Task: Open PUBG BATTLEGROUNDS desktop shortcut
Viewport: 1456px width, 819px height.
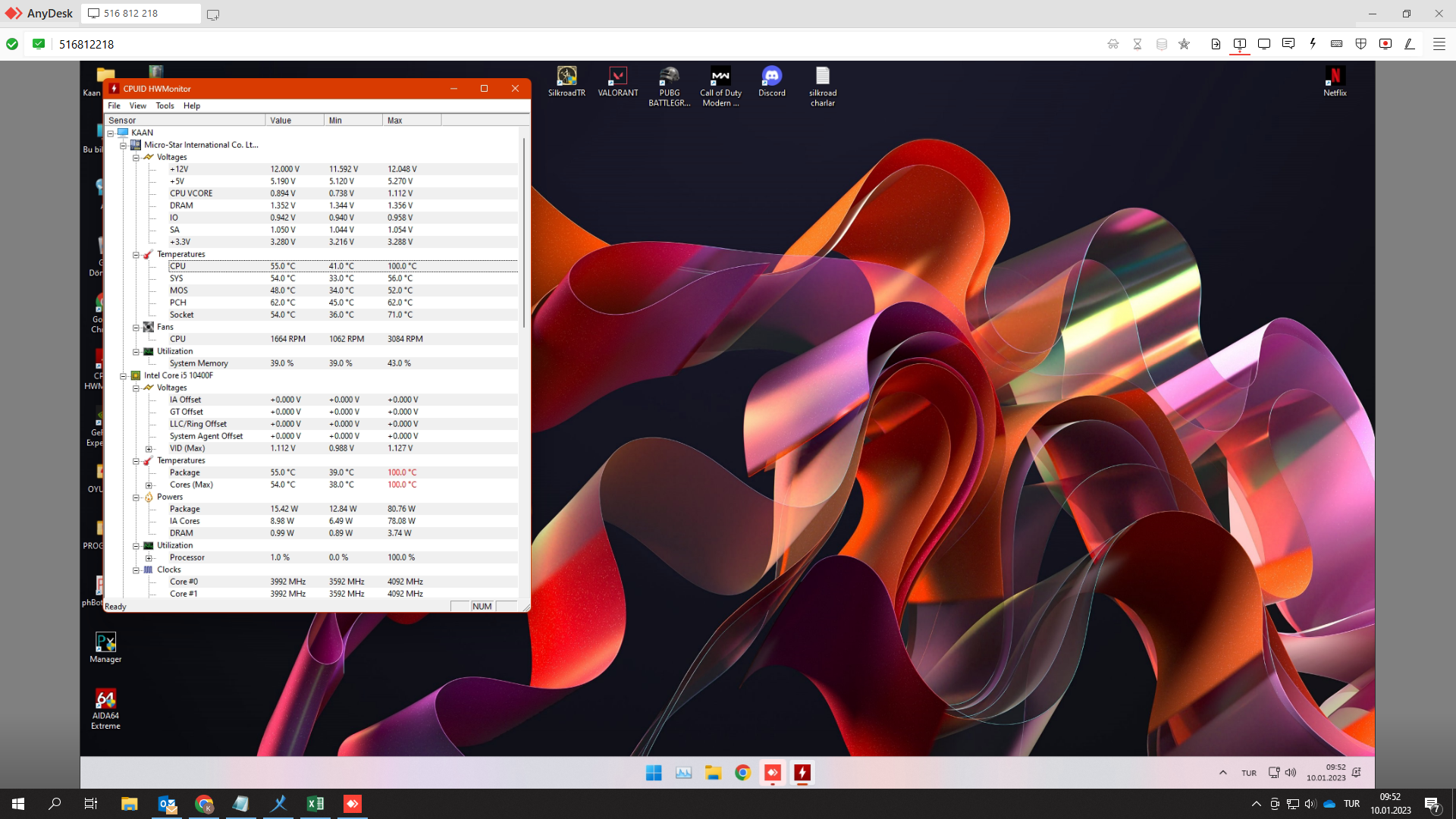Action: pyautogui.click(x=669, y=86)
